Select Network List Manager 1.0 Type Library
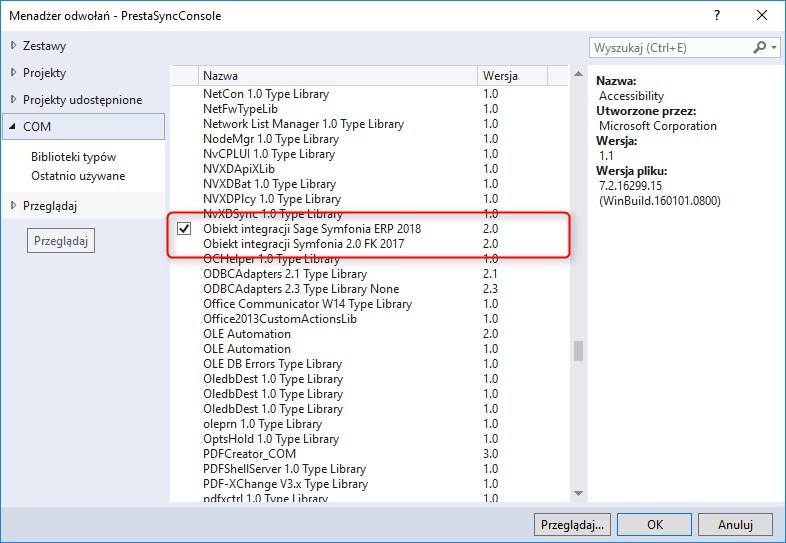Image resolution: width=786 pixels, height=543 pixels. coord(370,124)
